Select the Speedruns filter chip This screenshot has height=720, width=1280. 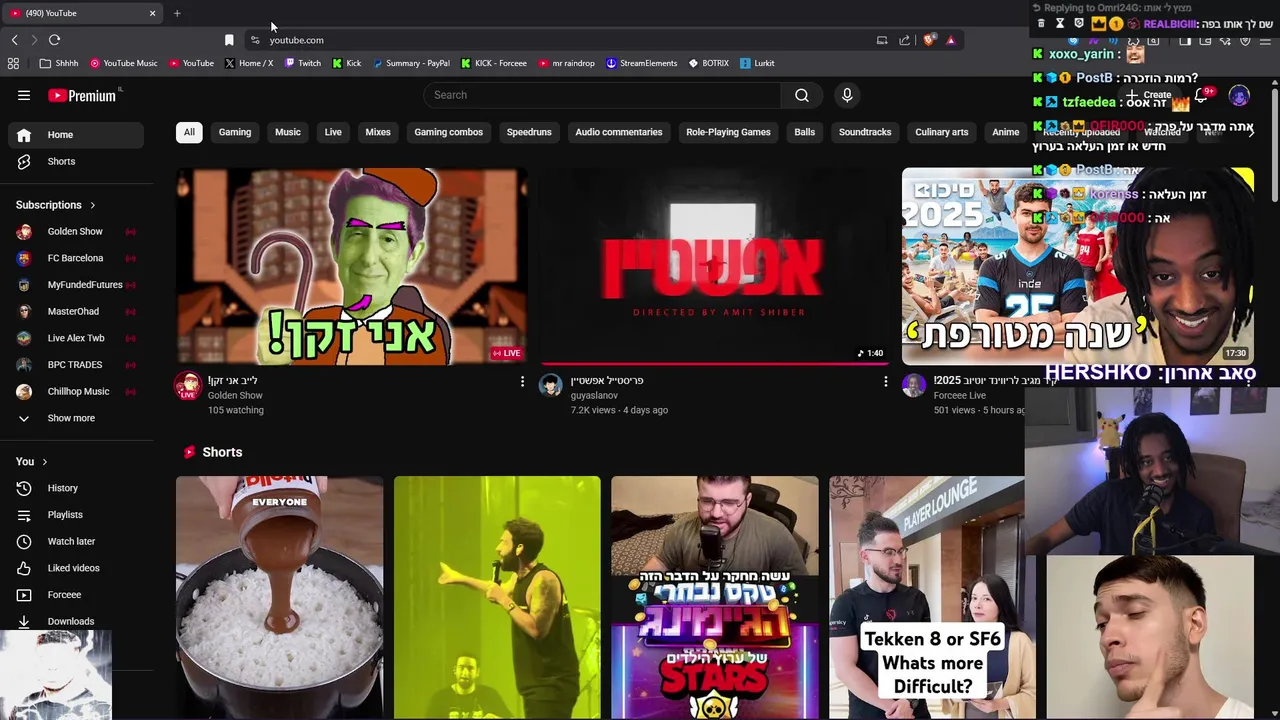pos(529,132)
